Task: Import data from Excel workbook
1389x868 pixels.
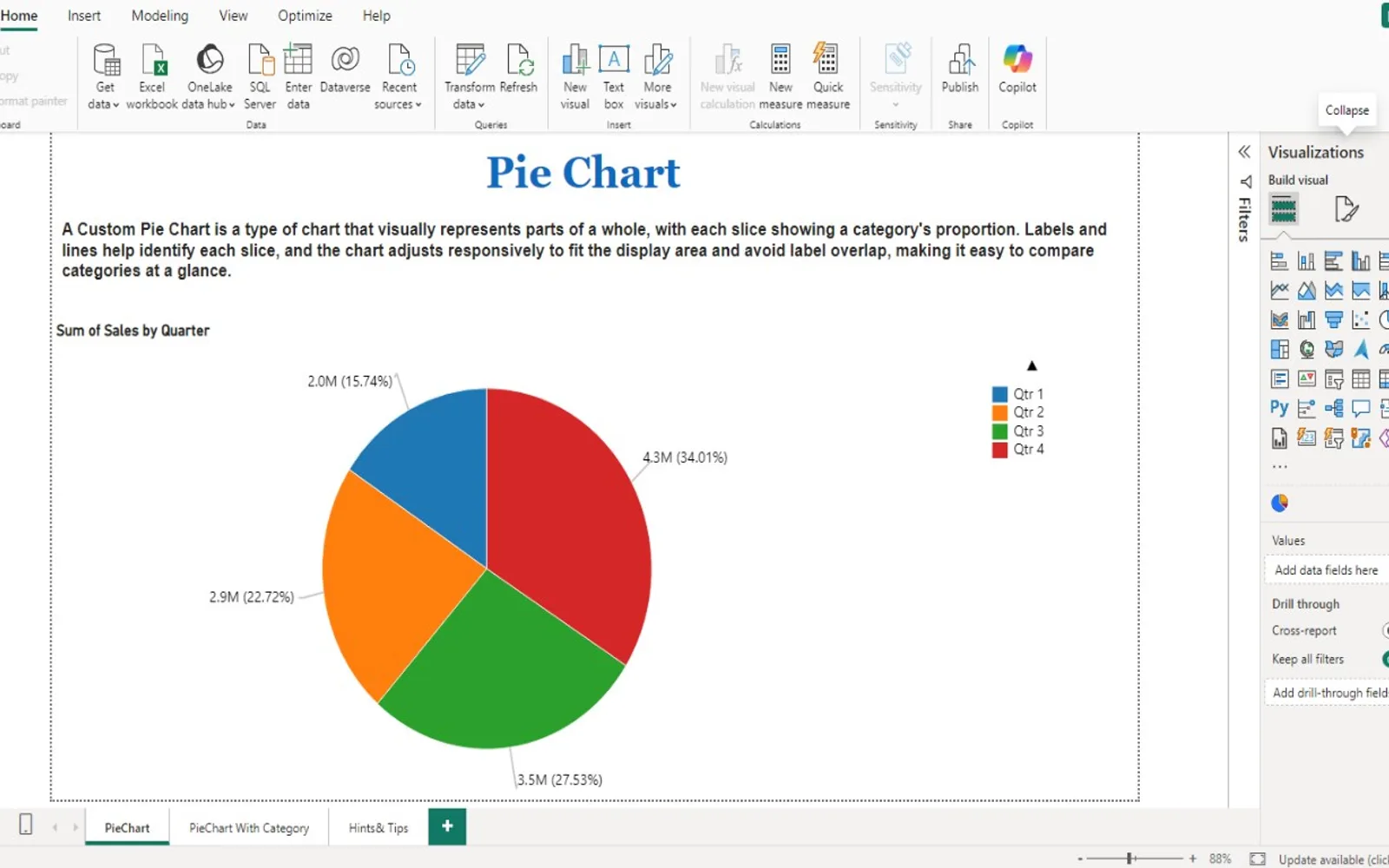Action: click(x=152, y=76)
